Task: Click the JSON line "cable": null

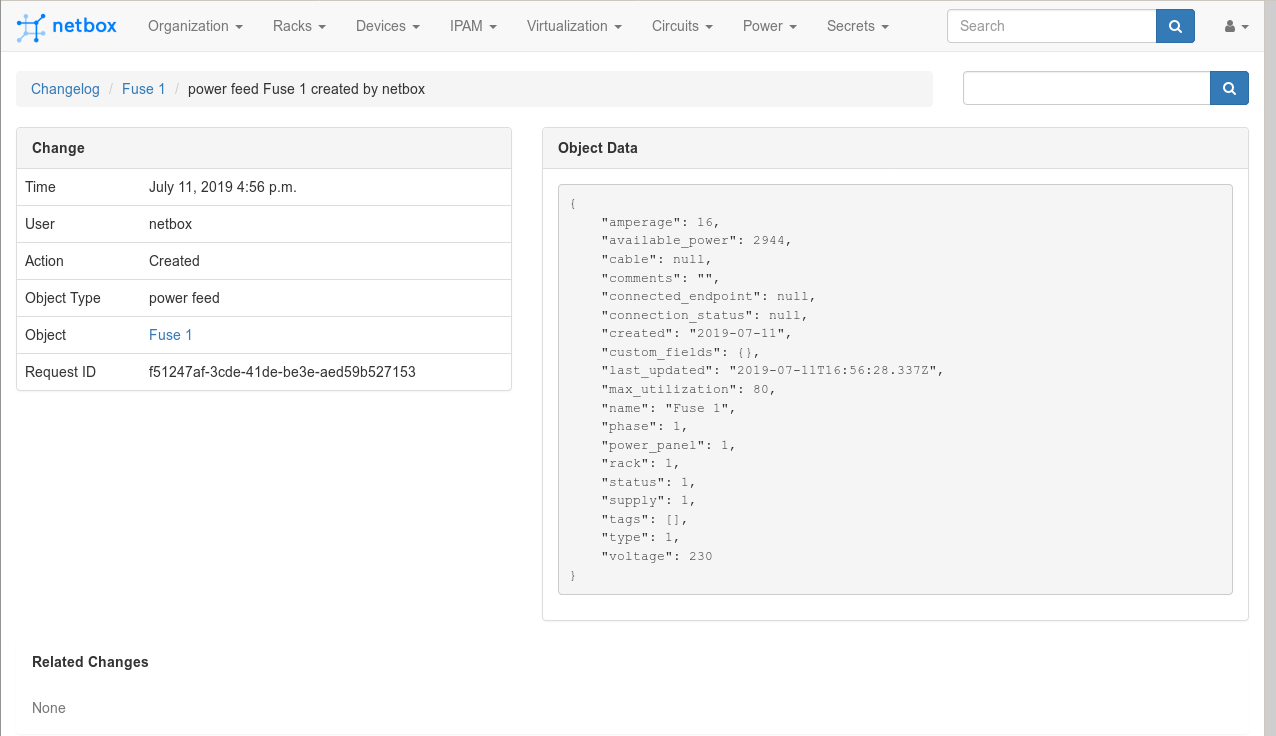Action: 656,259
